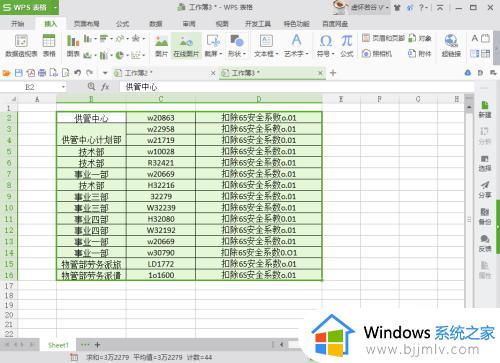Click 页眉和页脚 header and footer

(x=383, y=38)
